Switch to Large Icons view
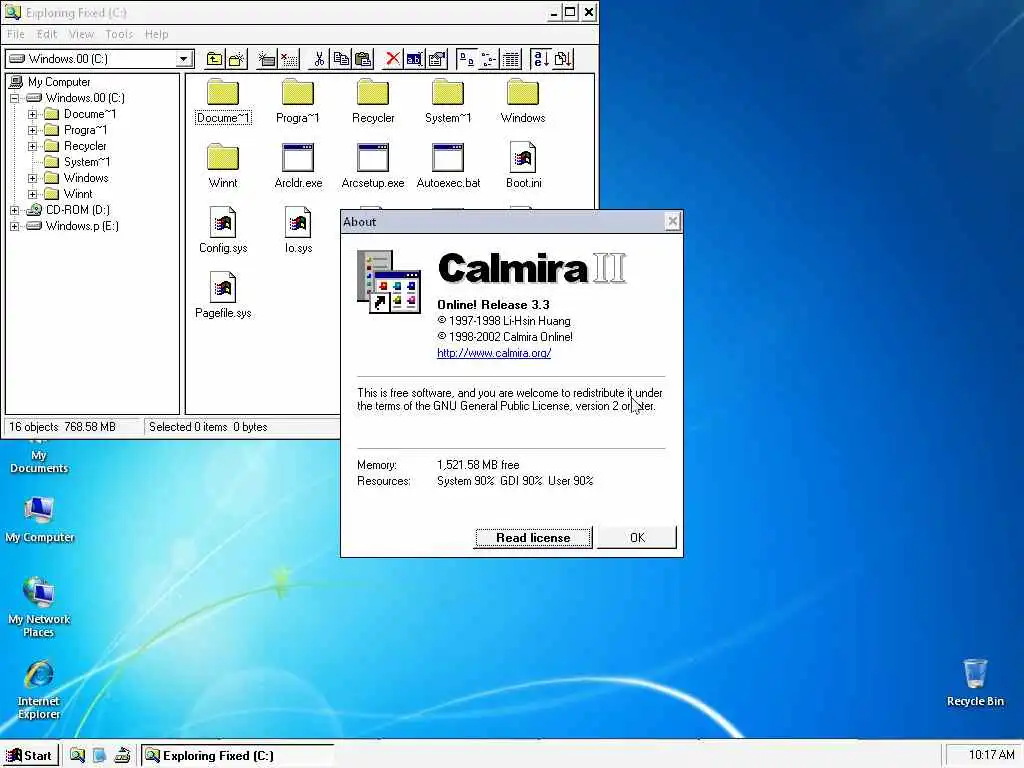 point(466,59)
